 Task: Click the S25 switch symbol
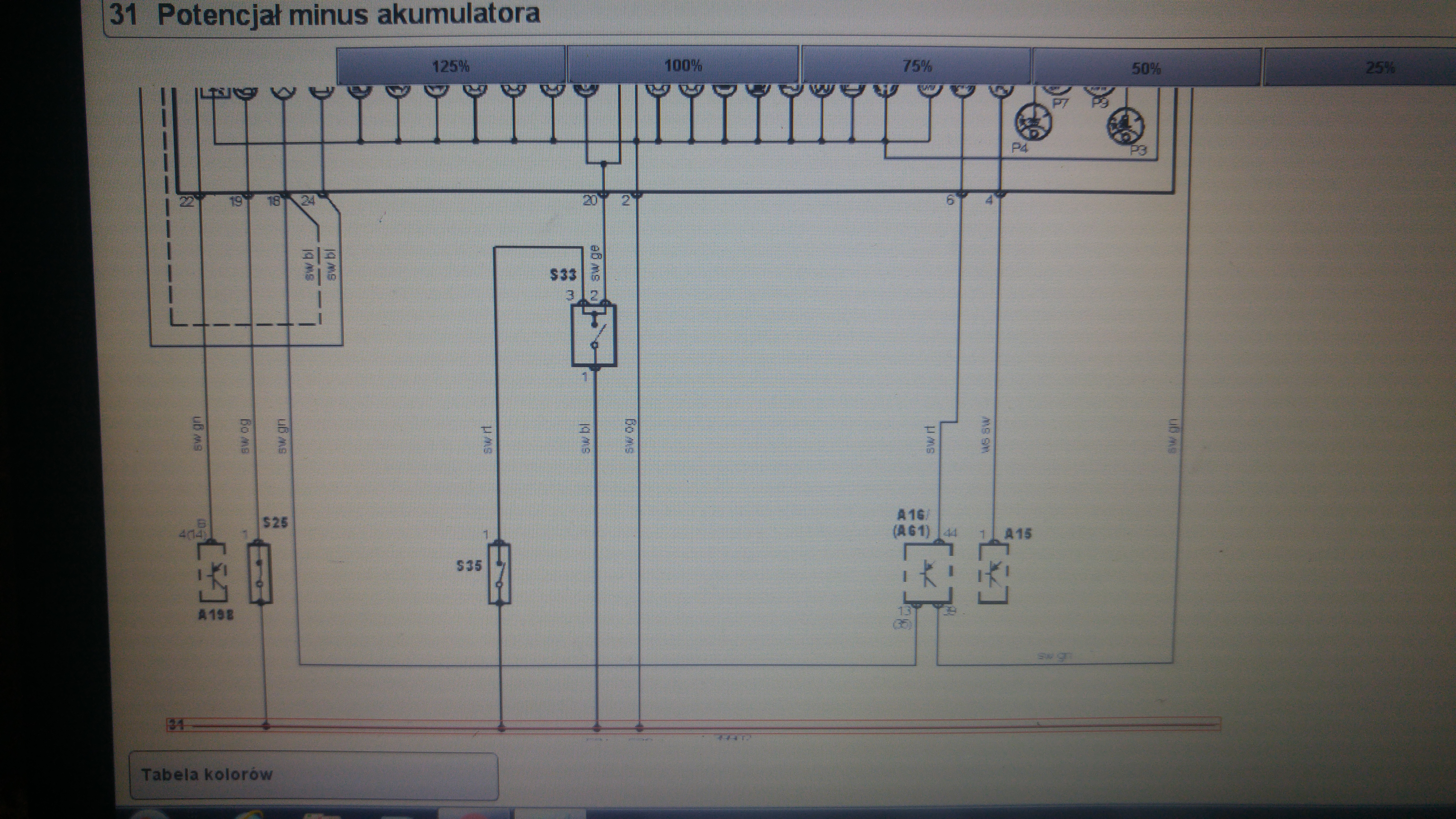tap(260, 573)
